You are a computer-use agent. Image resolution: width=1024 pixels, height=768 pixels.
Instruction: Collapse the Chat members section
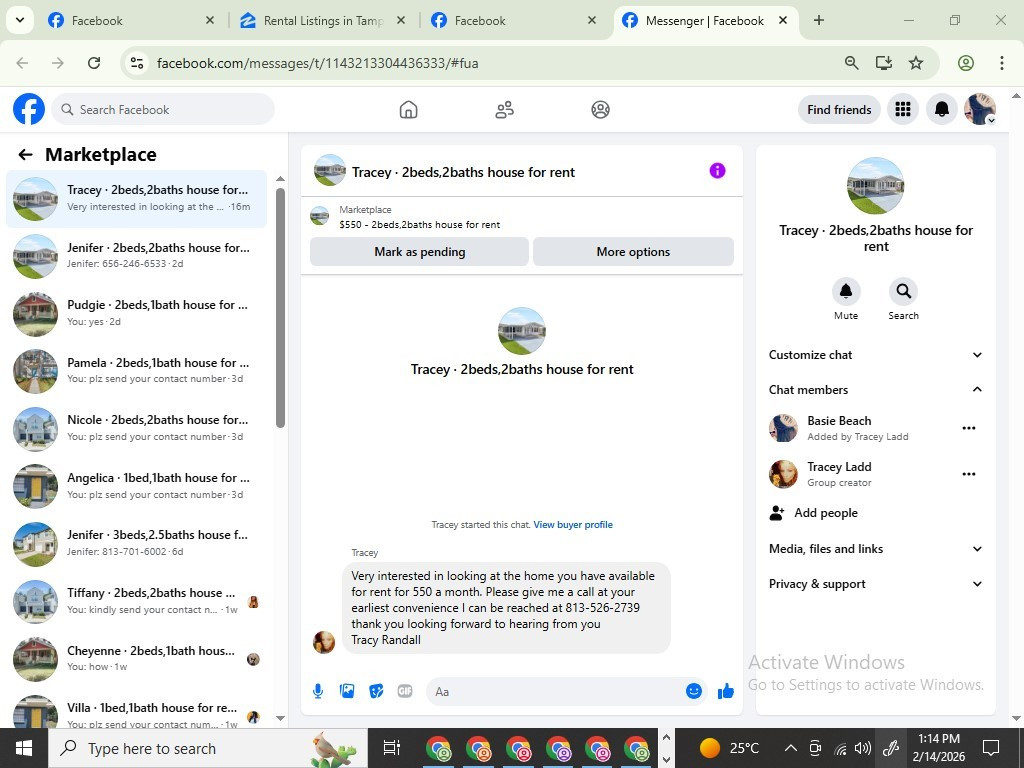tap(876, 390)
